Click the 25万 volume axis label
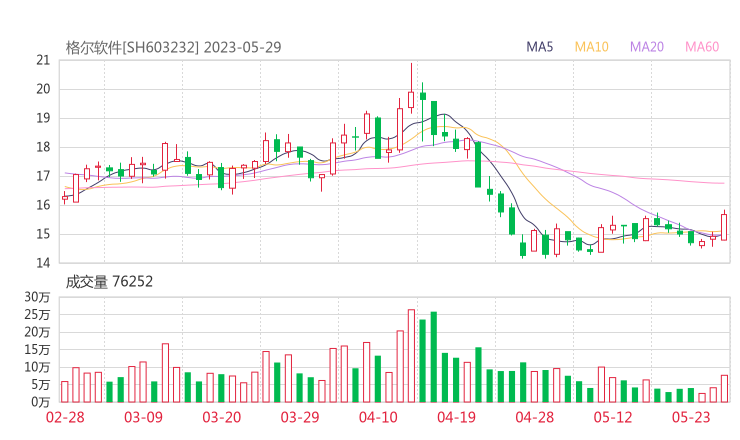 point(37,314)
